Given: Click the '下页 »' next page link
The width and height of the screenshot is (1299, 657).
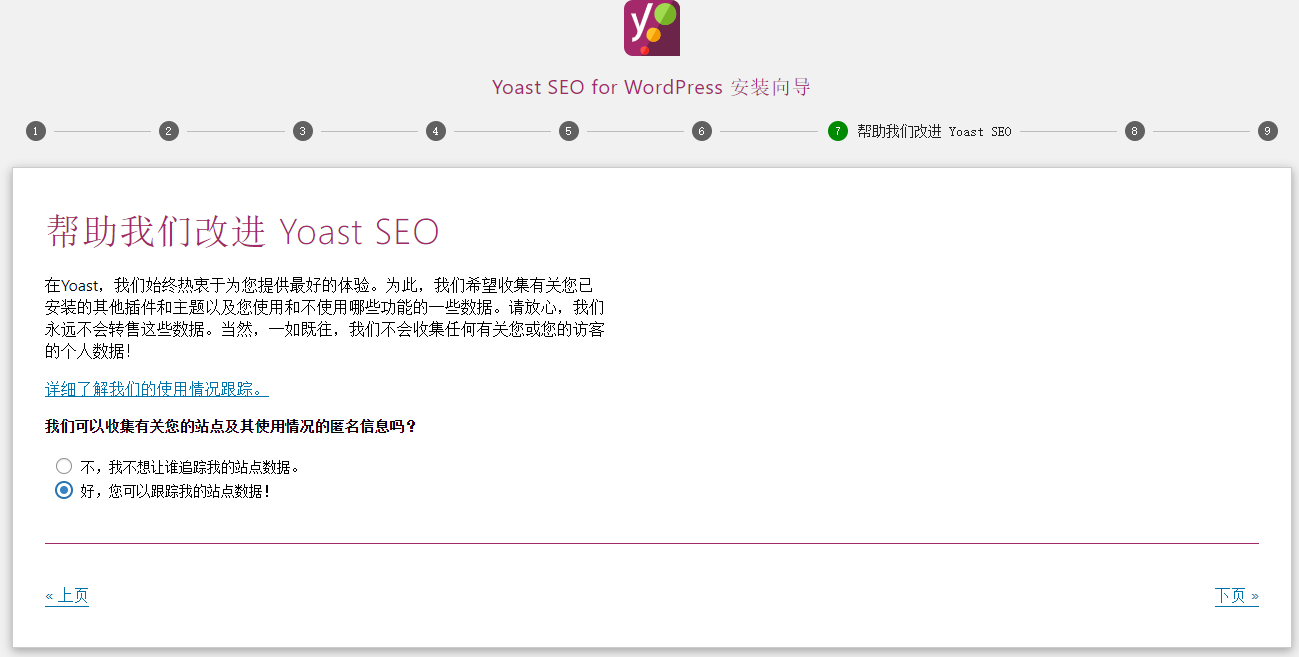Looking at the screenshot, I should tap(1237, 596).
